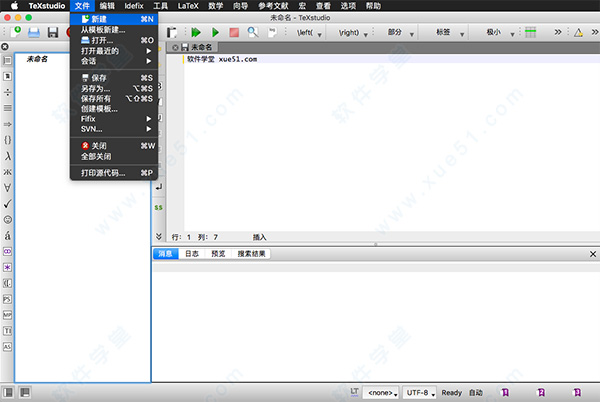Select 未命名 in the structure tree
The height and width of the screenshot is (402, 600).
(x=37, y=59)
